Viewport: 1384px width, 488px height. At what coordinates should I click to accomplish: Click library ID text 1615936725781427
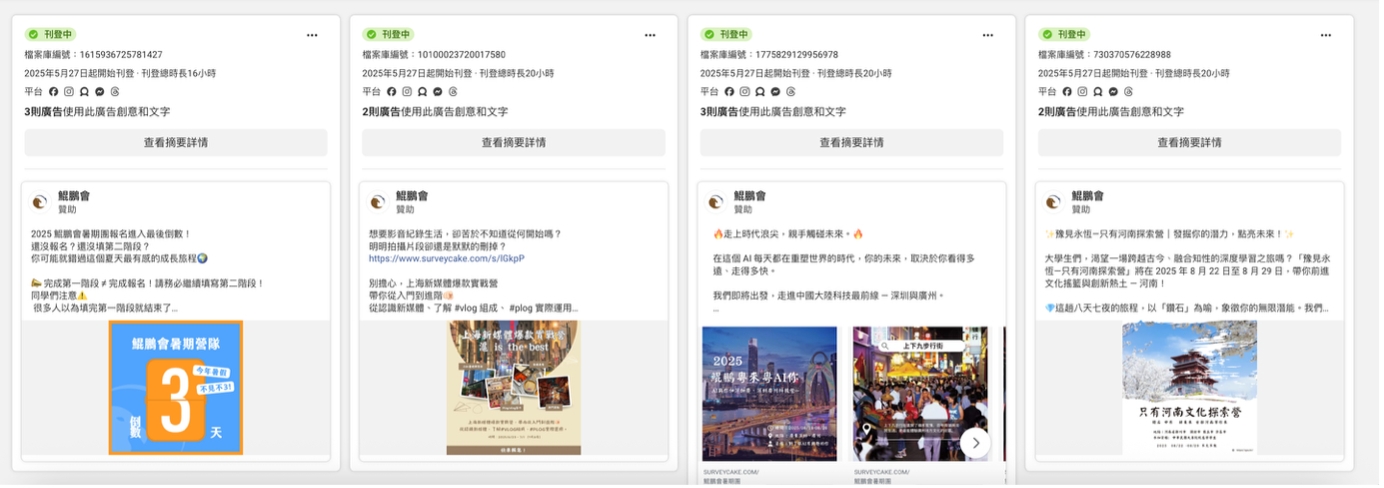point(93,55)
